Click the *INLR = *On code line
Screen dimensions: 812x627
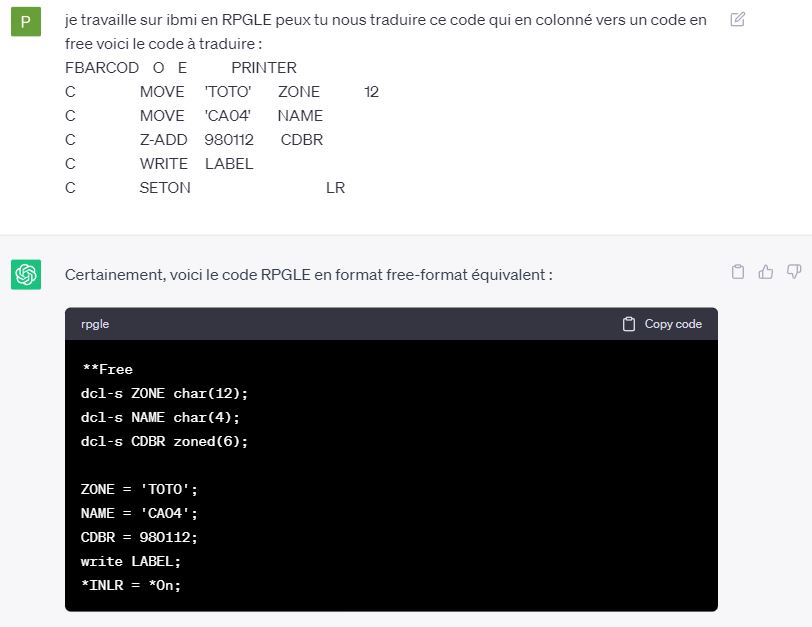coord(130,586)
